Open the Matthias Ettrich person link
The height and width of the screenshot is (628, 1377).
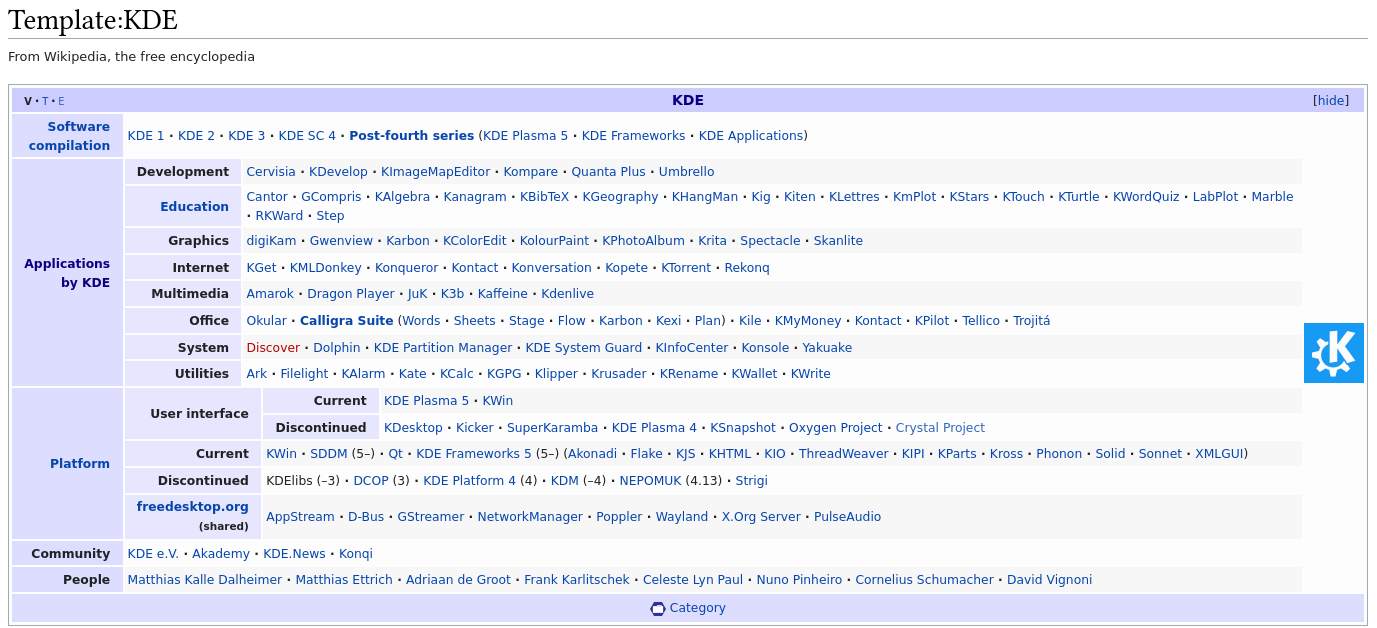coord(343,580)
